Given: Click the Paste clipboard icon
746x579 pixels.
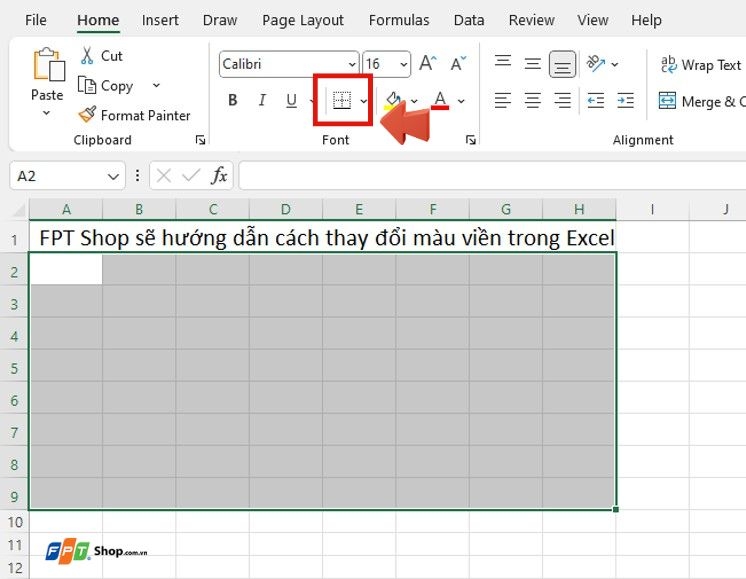Looking at the screenshot, I should click(x=49, y=64).
